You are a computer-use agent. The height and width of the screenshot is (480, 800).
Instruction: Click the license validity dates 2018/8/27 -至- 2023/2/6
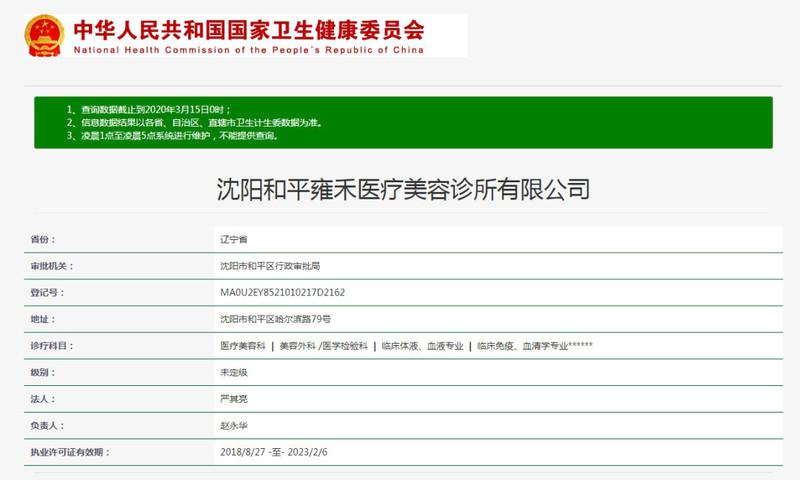click(273, 452)
